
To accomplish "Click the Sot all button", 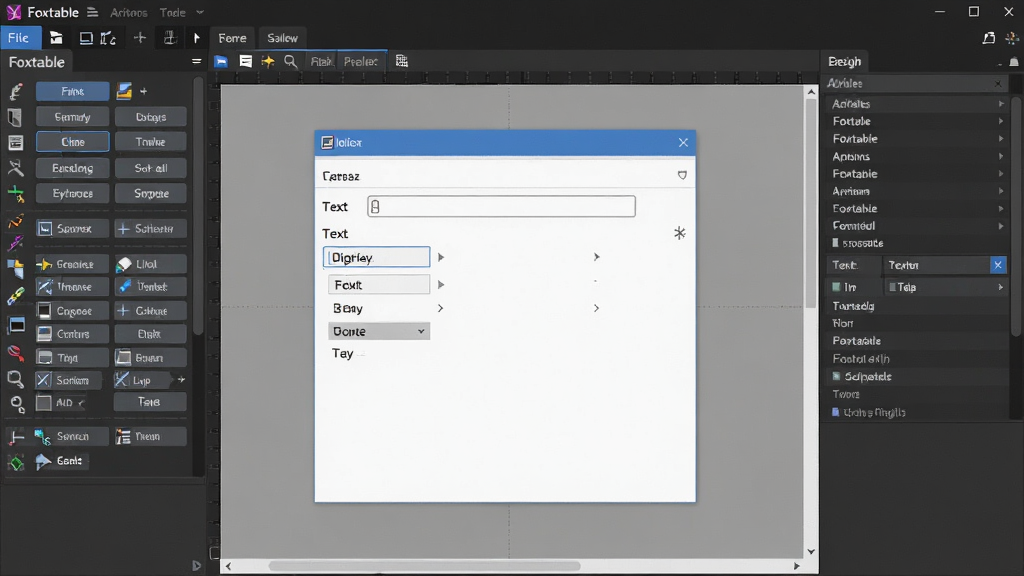I will [151, 168].
